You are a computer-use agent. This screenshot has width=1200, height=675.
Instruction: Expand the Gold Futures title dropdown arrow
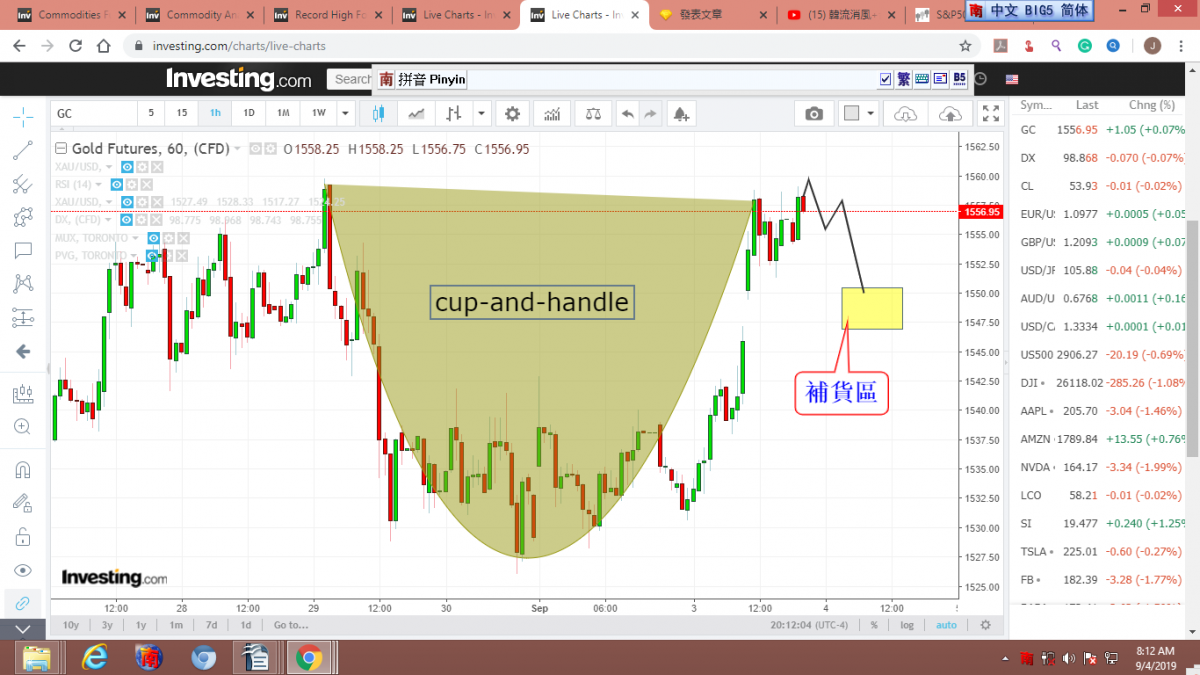tap(238, 149)
